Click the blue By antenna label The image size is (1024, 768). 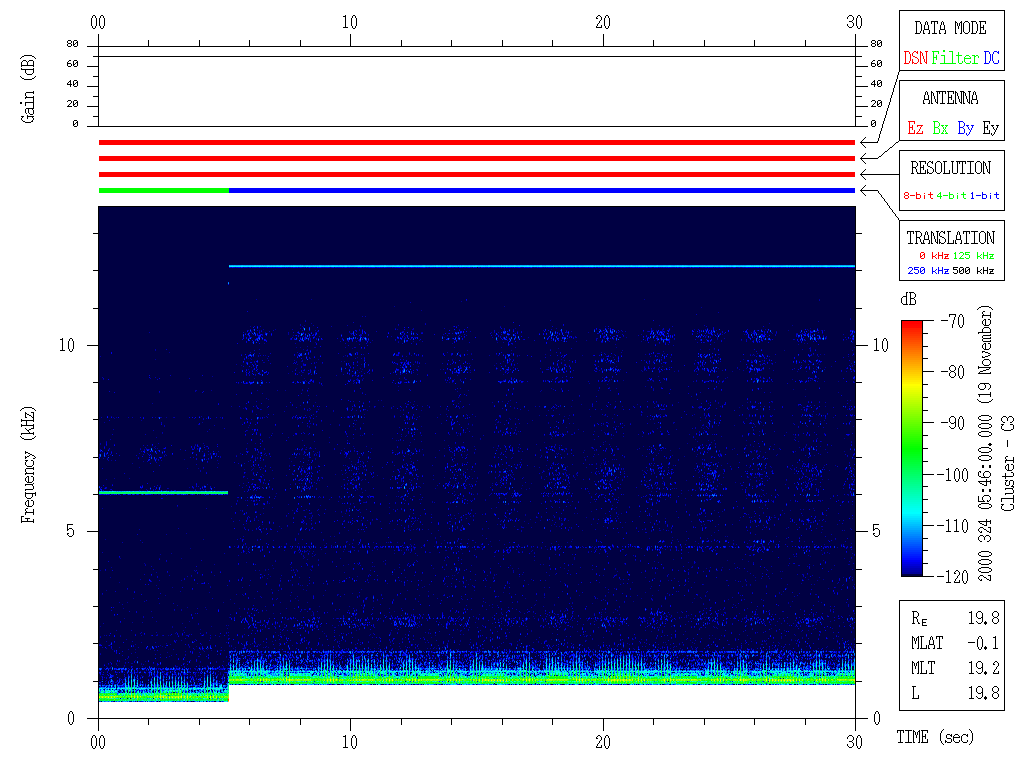click(x=965, y=129)
